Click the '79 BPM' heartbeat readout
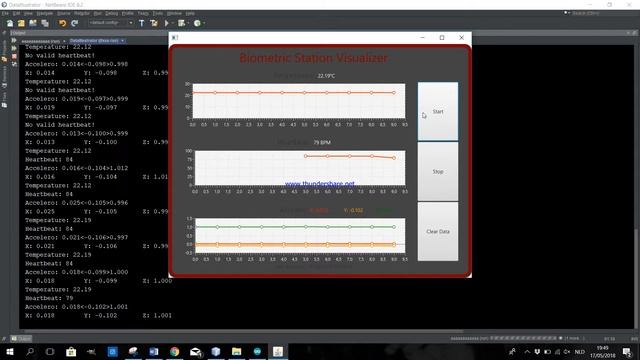640x360 pixels. point(322,142)
